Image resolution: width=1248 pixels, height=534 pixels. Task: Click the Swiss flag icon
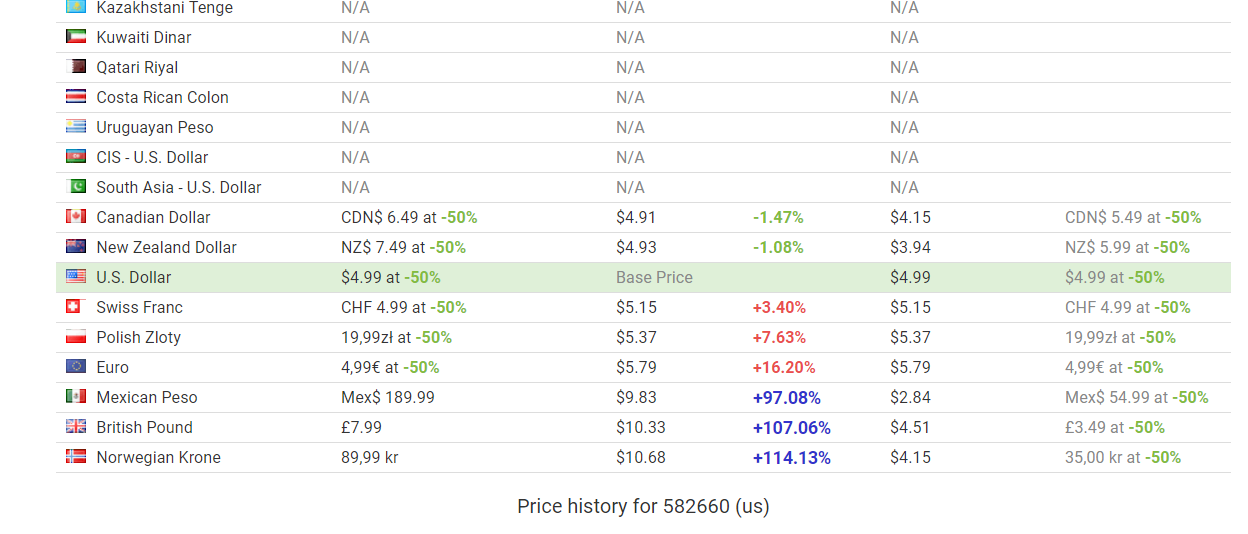coord(76,307)
